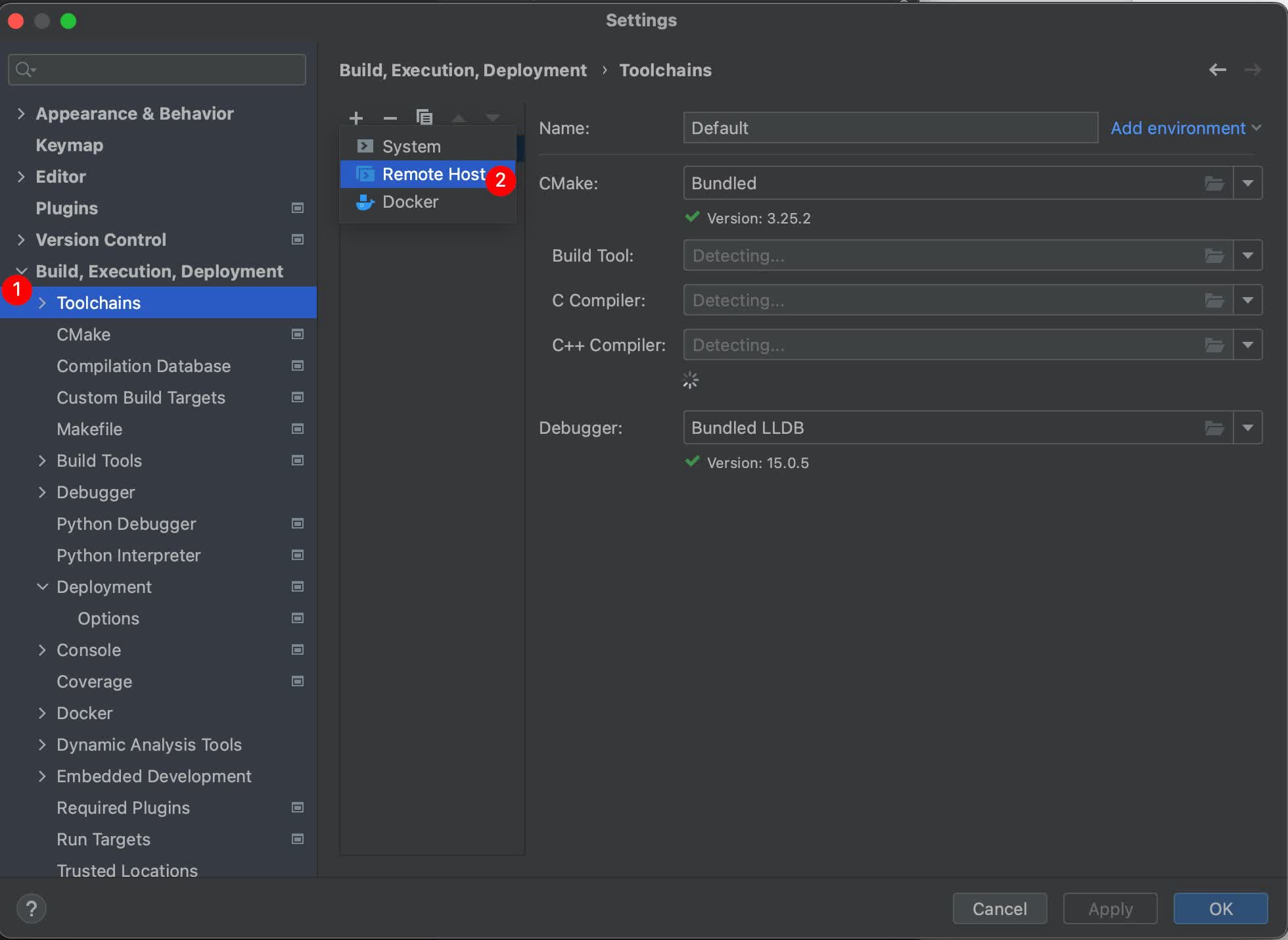Browse for CMake with folder icon
1288x940 pixels.
tap(1214, 183)
